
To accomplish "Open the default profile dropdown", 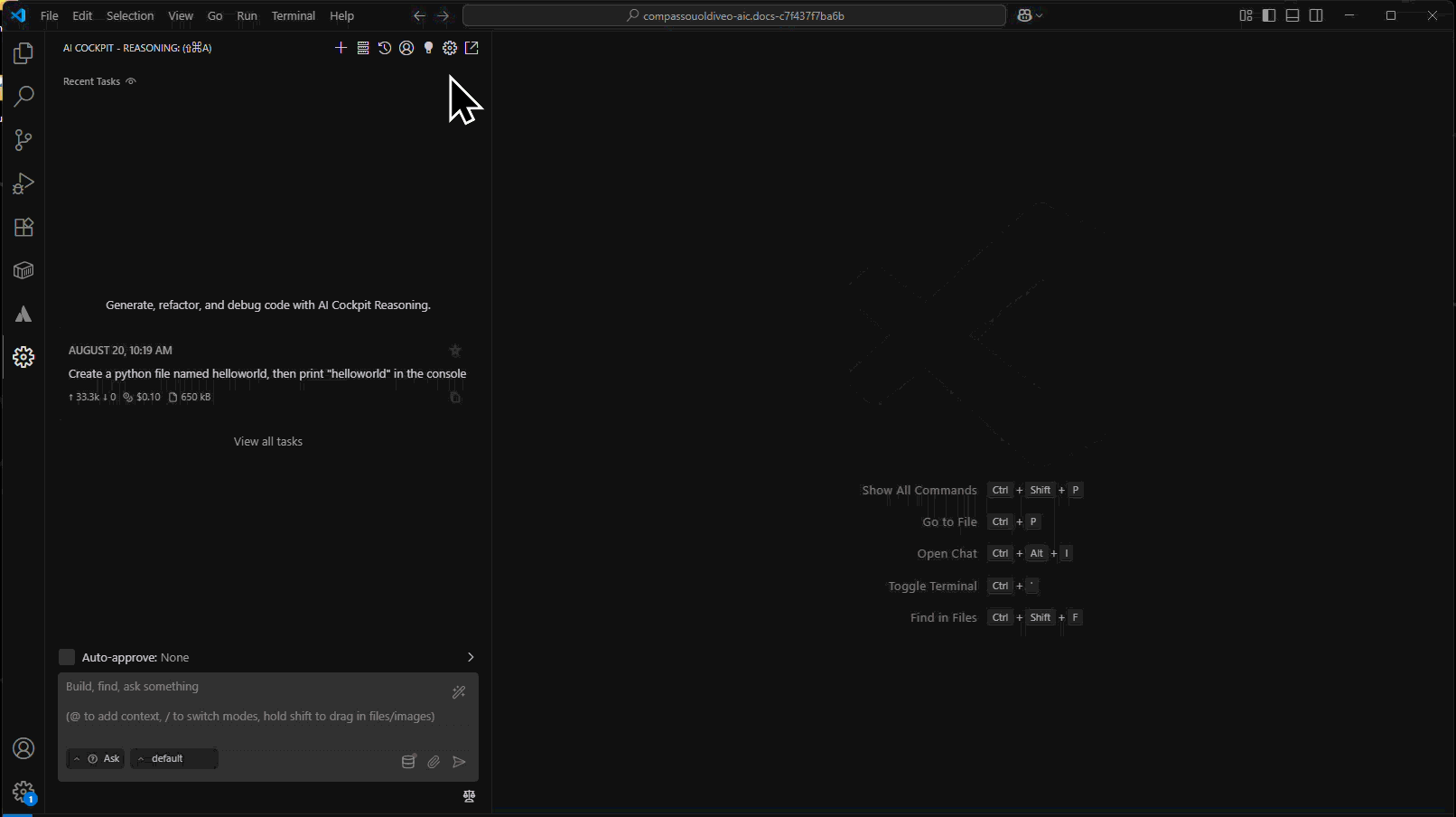I will 173,758.
